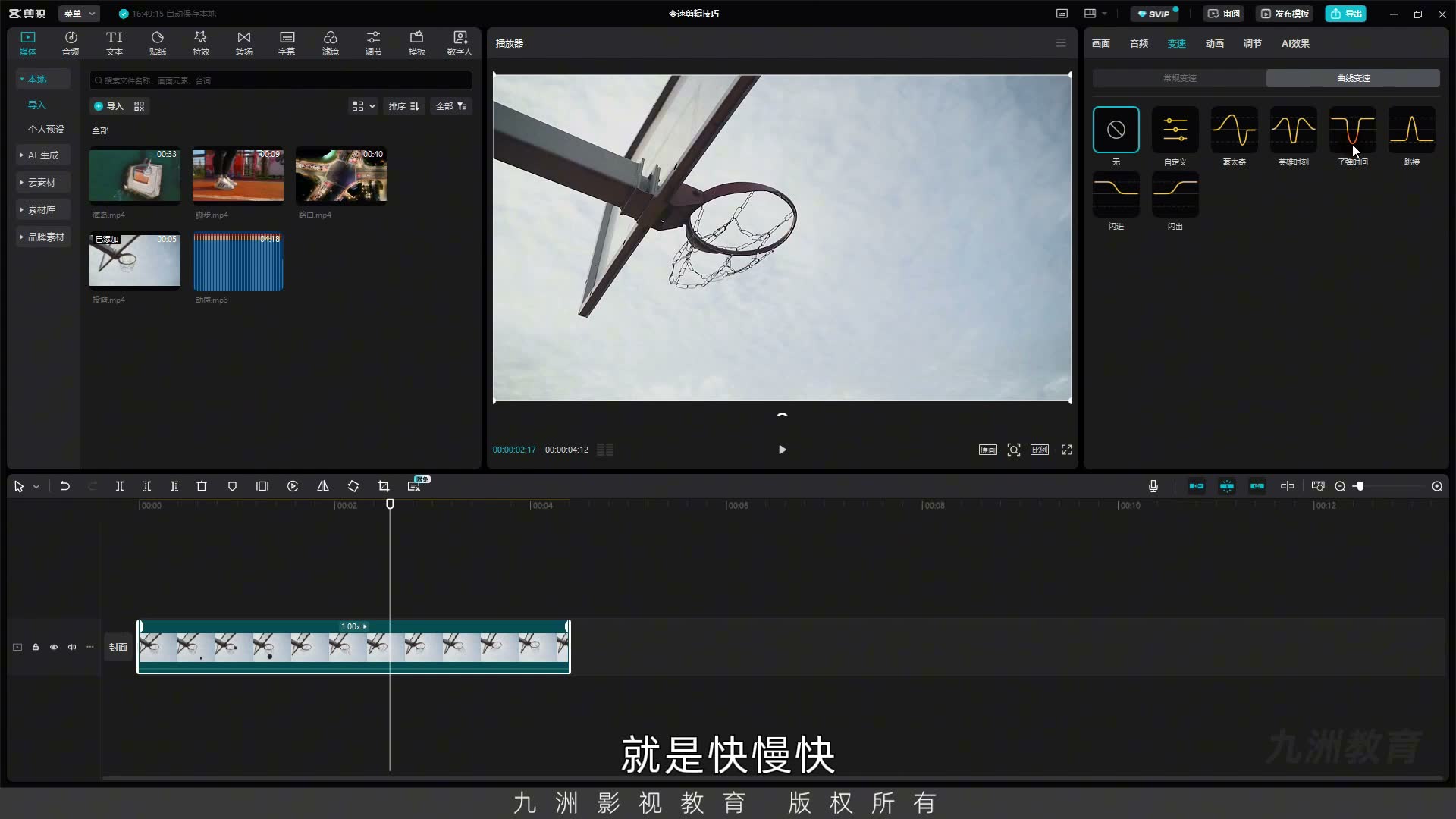The height and width of the screenshot is (819, 1456).
Task: Toggle main track magnet snapping on timeline
Action: pos(1197,486)
